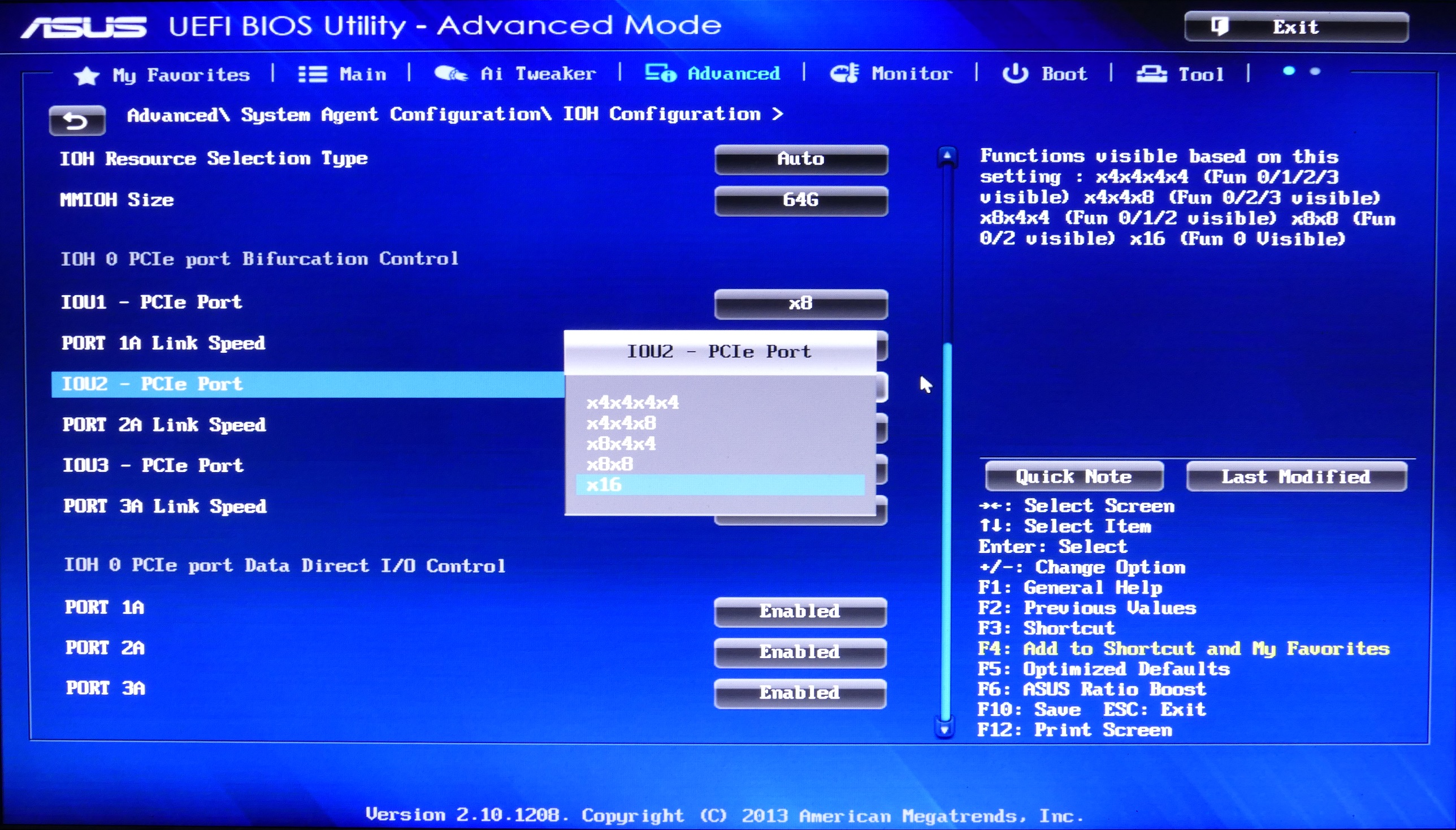Click F10: Save hint
1456x830 pixels.
1029,710
